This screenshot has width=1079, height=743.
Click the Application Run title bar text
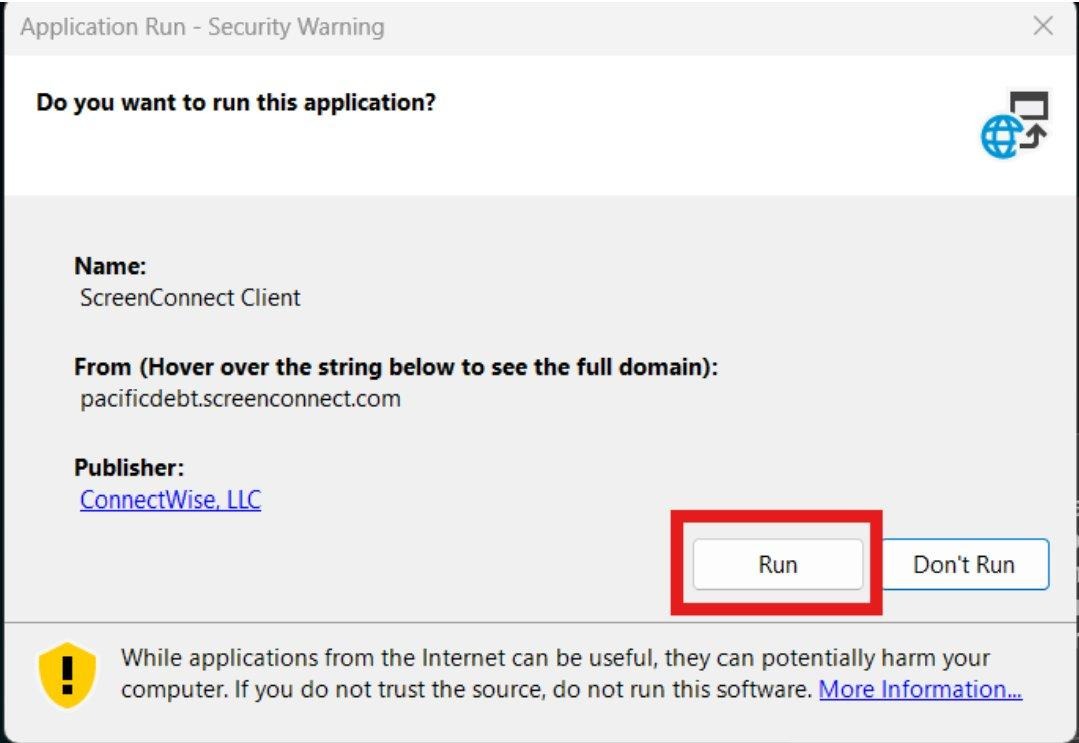pyautogui.click(x=200, y=28)
